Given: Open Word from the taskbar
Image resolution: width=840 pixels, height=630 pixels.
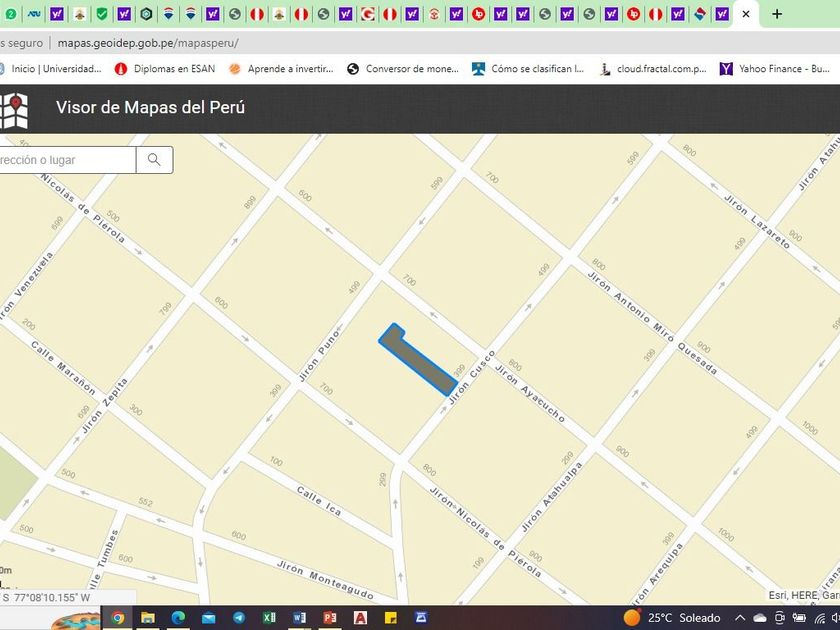Looking at the screenshot, I should click(299, 618).
